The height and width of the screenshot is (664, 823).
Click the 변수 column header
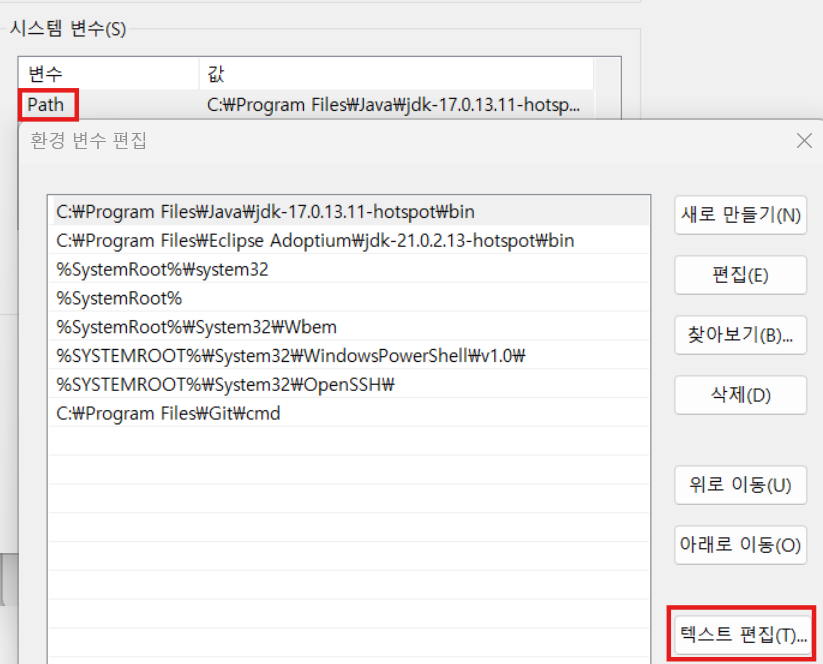point(109,73)
